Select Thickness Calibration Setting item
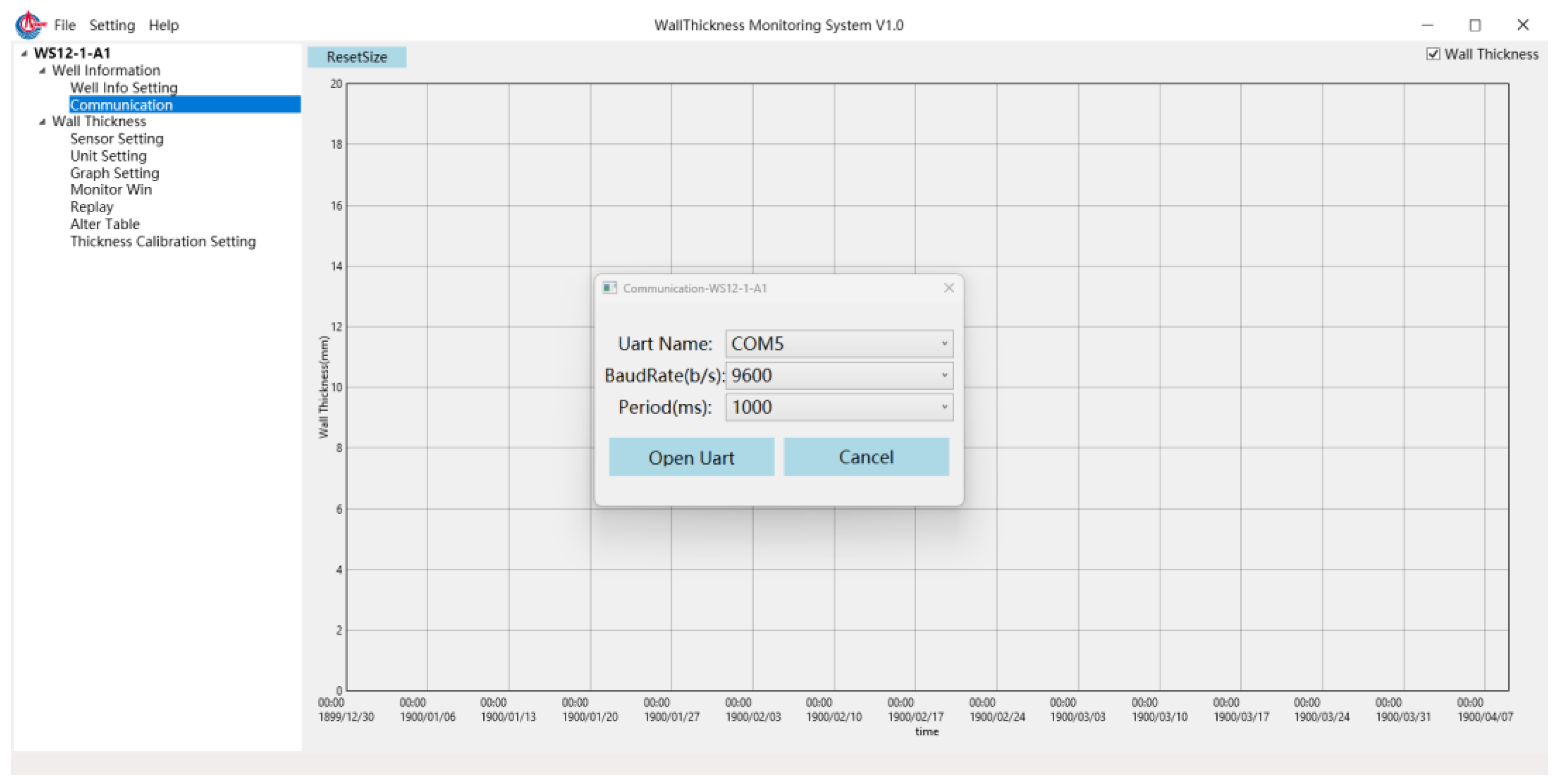Viewport: 1560px width, 784px height. pos(163,242)
